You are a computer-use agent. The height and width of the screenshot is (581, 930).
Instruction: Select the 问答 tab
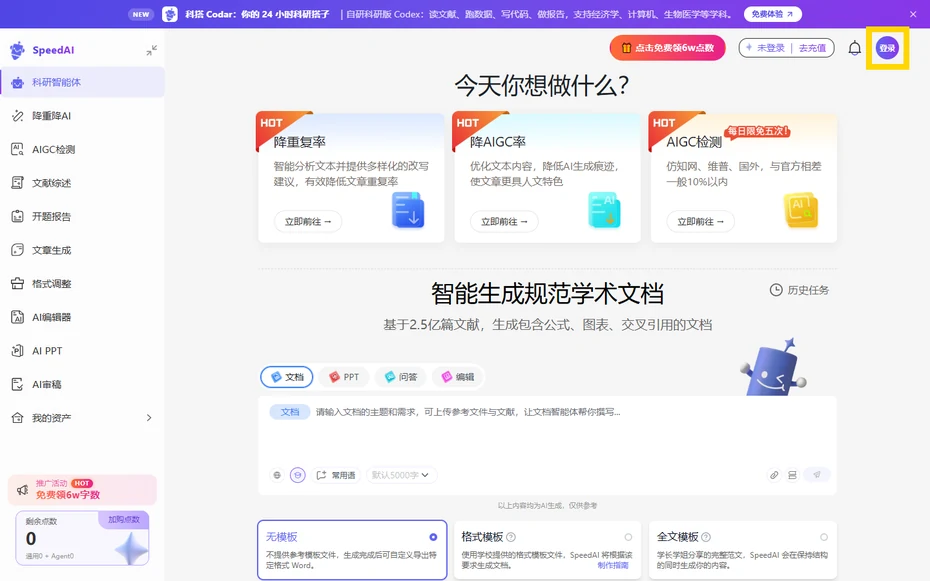tap(400, 377)
